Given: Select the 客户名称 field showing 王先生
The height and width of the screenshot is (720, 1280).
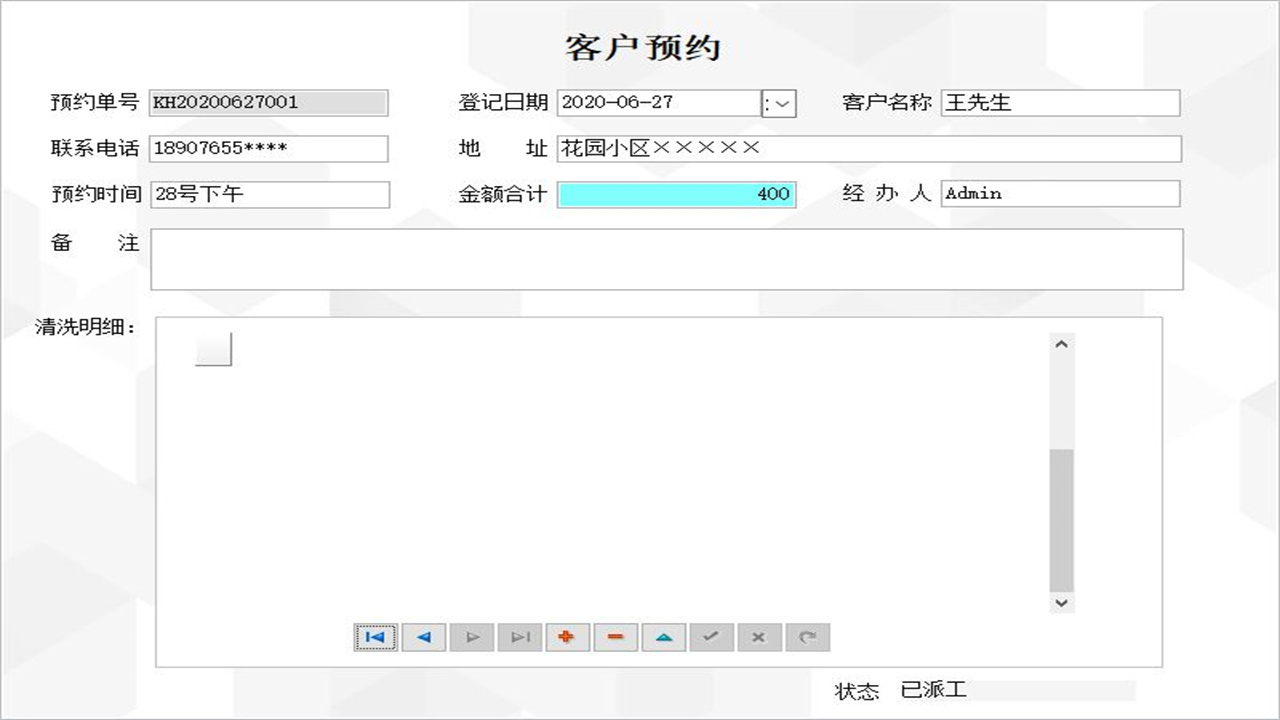Looking at the screenshot, I should [1060, 103].
